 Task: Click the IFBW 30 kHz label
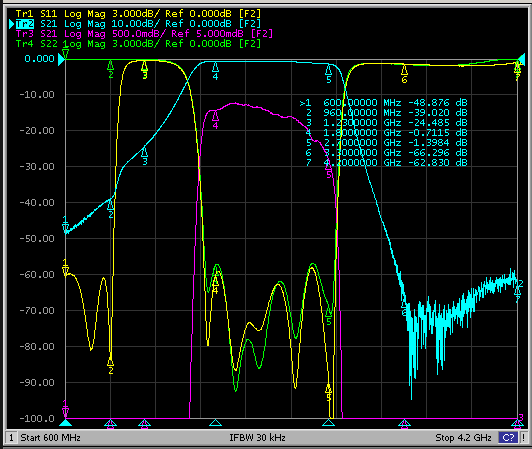coord(258,437)
